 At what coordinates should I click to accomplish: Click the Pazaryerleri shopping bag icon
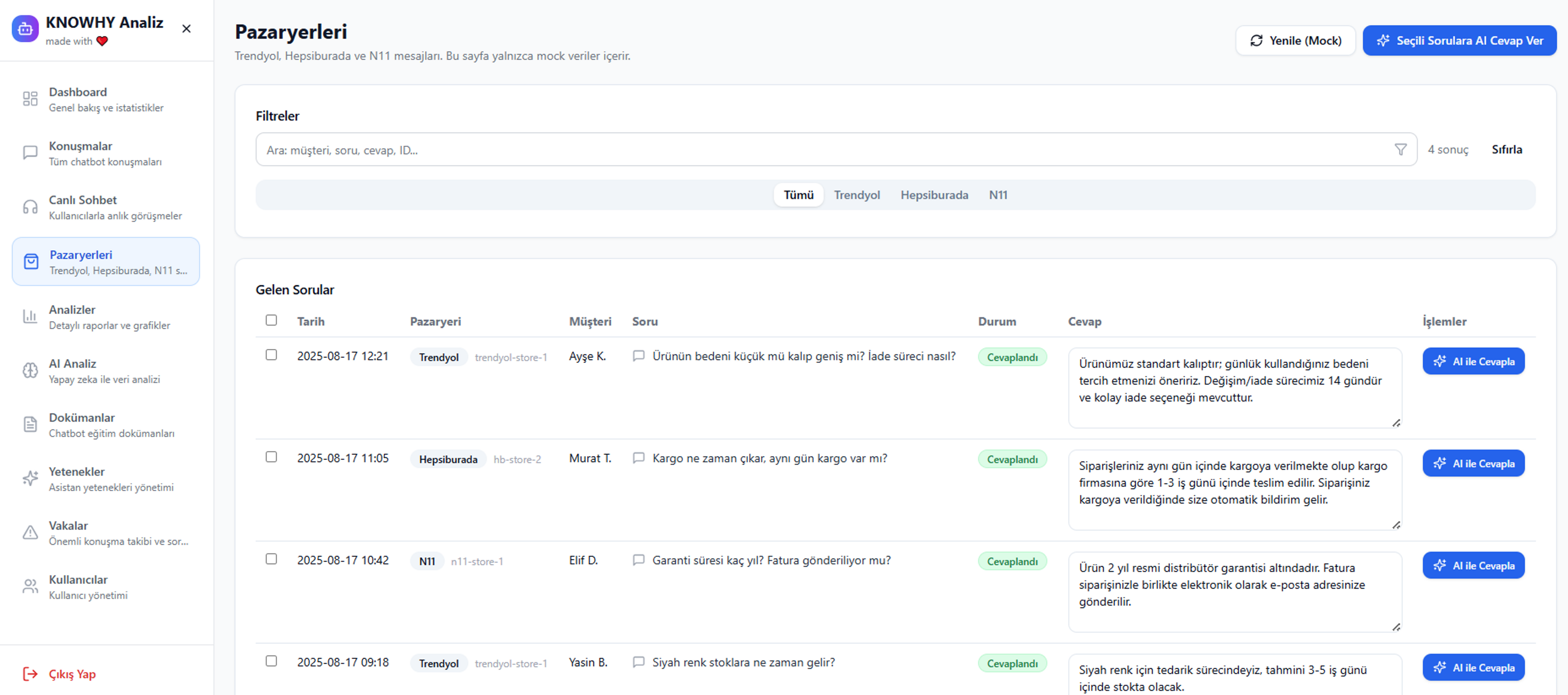click(x=31, y=261)
